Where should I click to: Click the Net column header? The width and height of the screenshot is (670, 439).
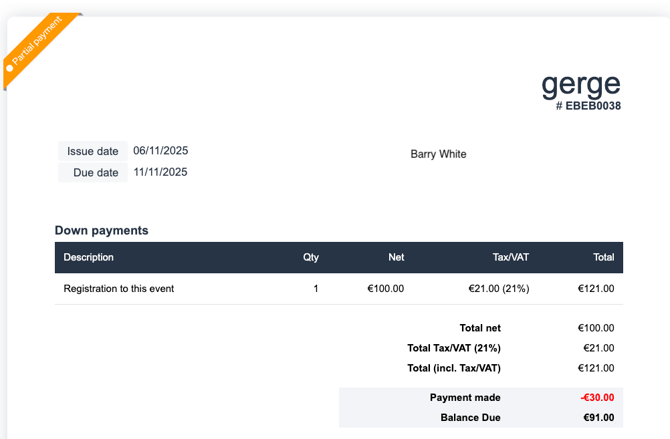[396, 257]
